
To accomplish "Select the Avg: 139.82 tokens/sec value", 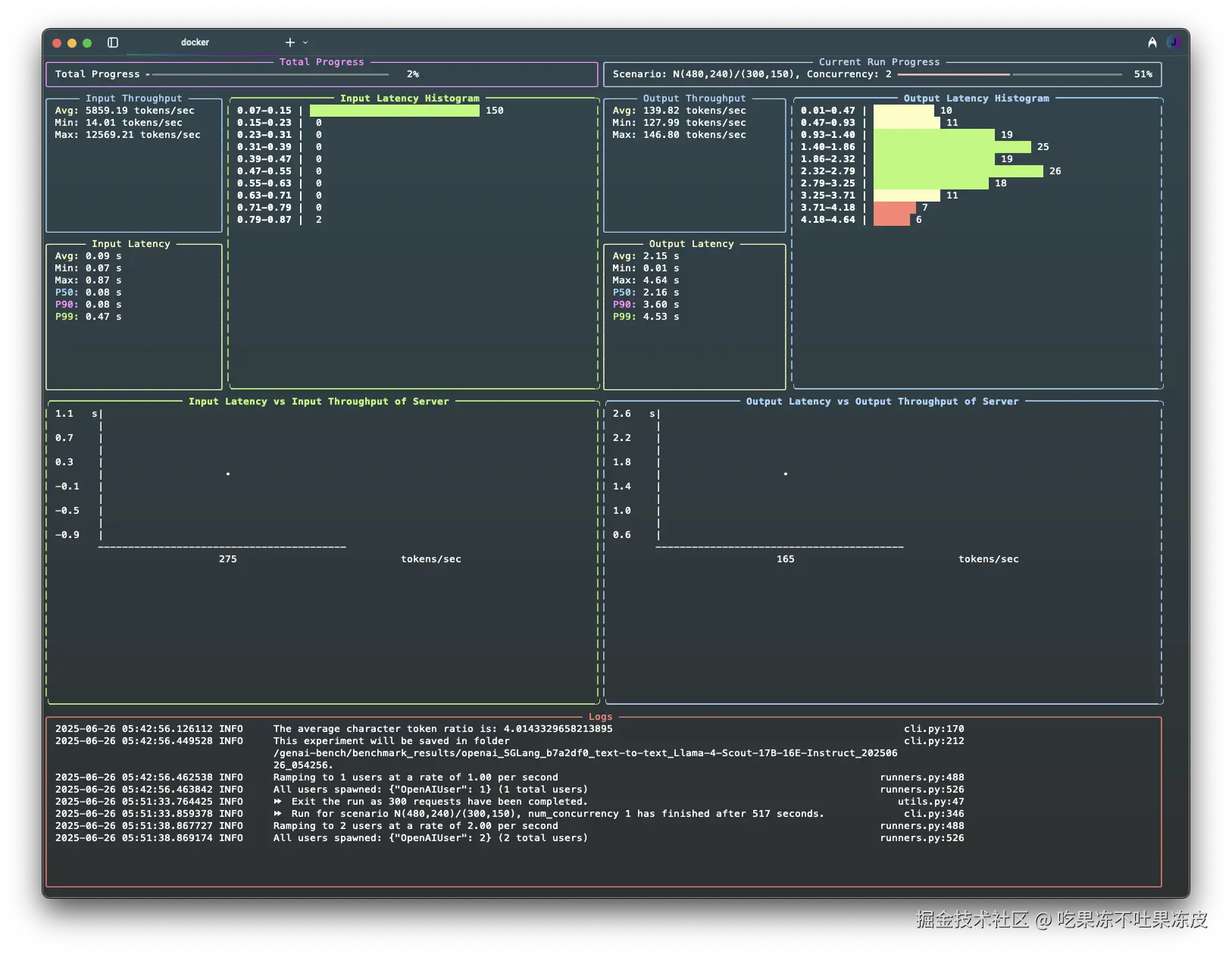I will tap(680, 111).
